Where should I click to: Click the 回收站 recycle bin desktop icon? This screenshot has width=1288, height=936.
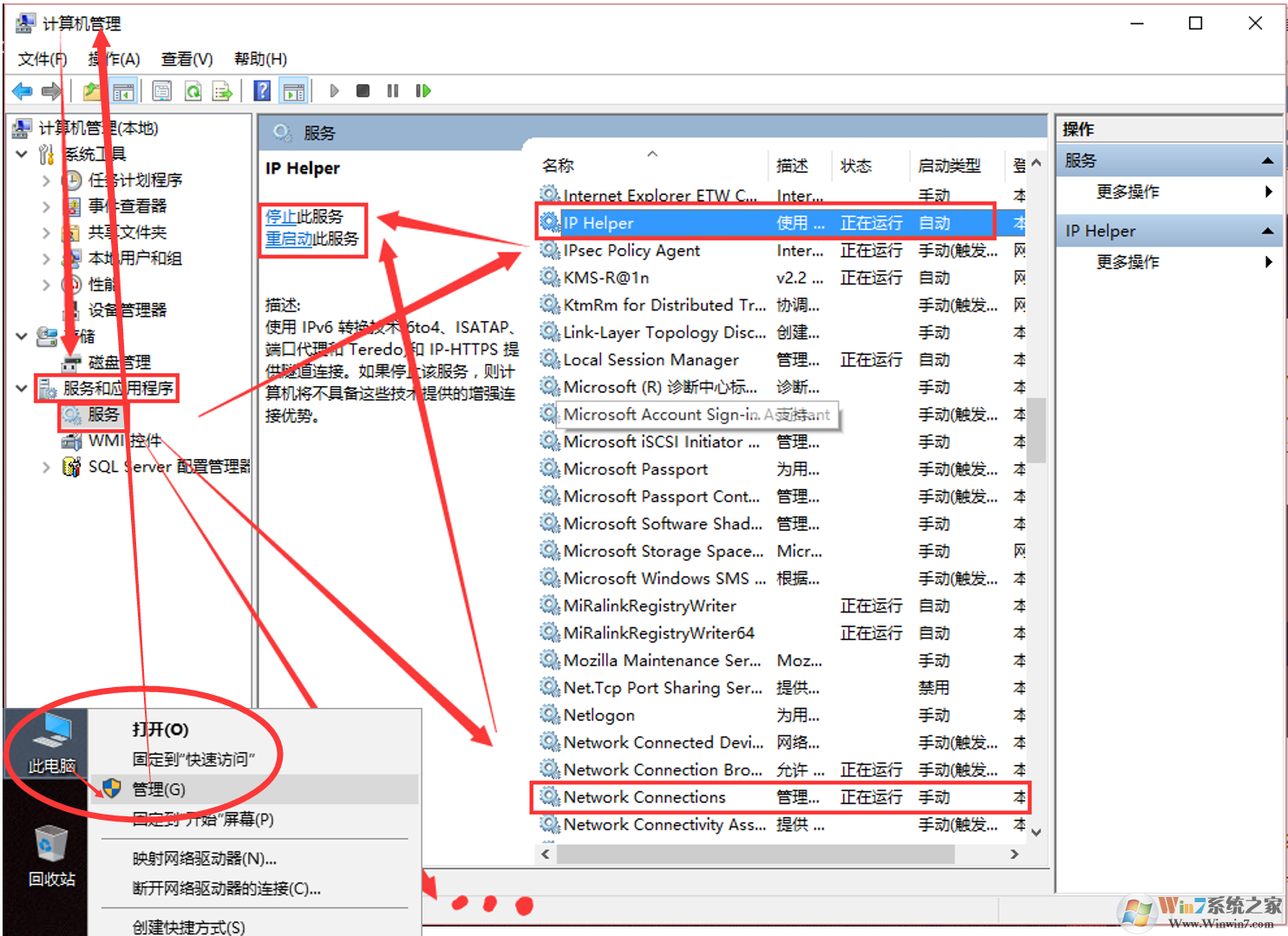tap(51, 854)
